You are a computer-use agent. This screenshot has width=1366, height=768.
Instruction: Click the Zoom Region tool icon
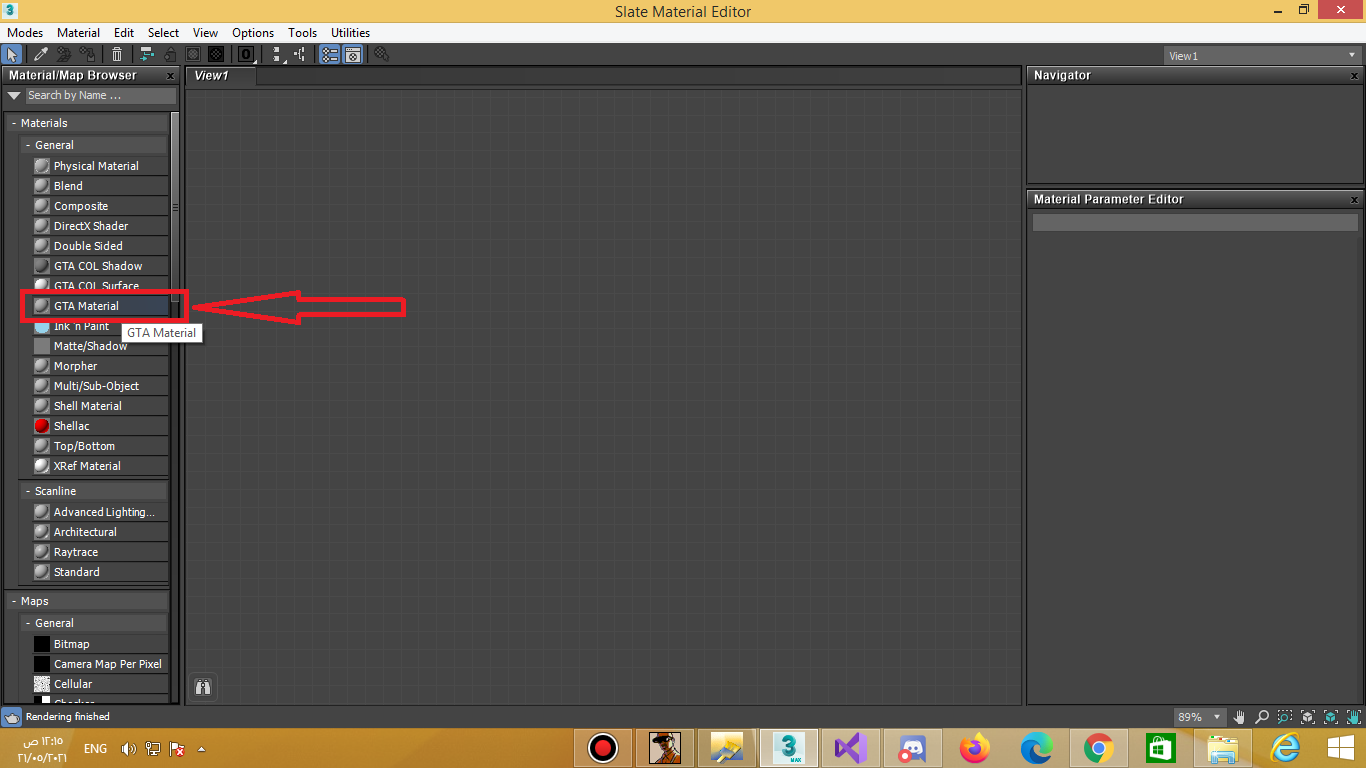coord(1285,717)
